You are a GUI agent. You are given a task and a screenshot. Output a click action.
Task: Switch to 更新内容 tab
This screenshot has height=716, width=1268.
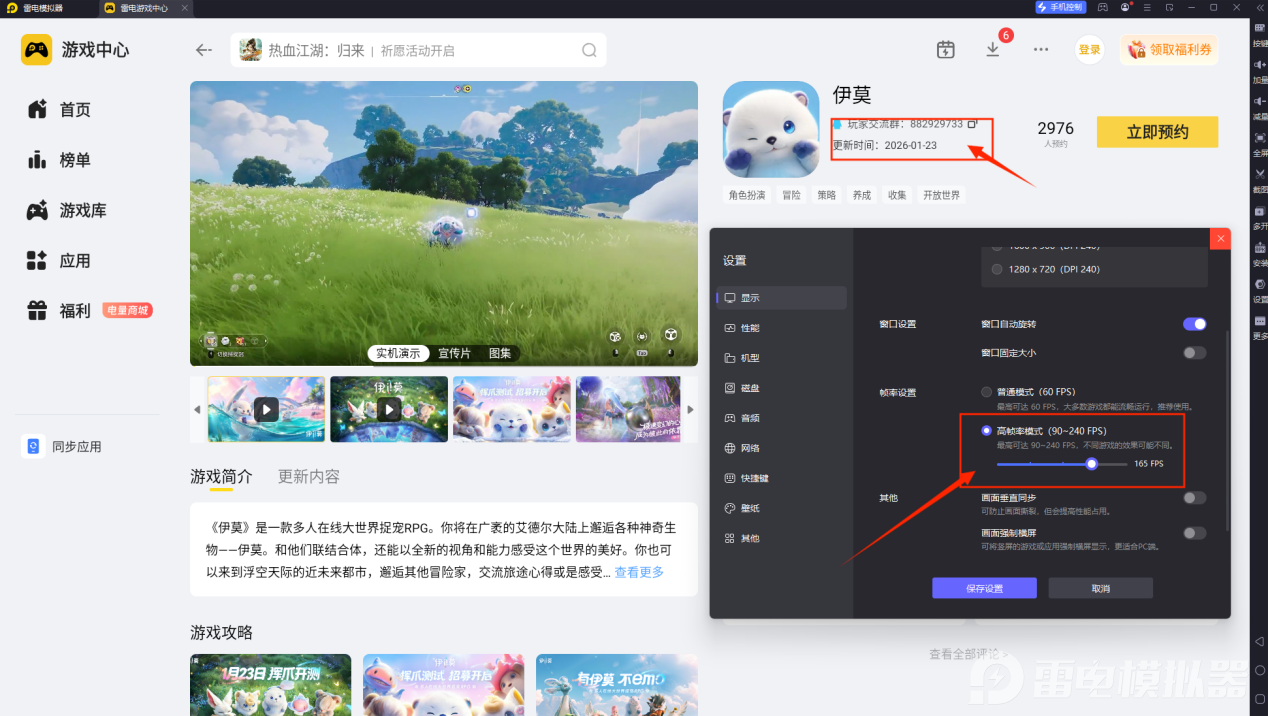pyautogui.click(x=309, y=476)
